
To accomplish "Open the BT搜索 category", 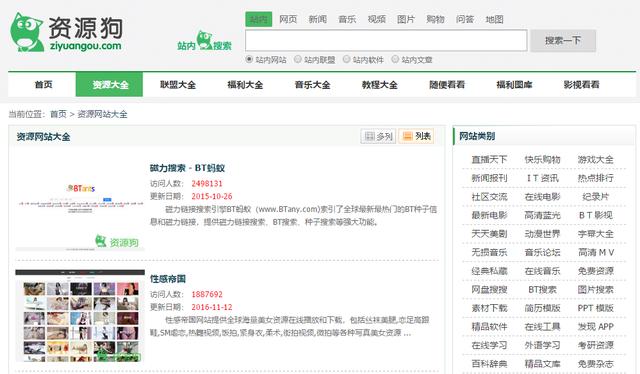I will tap(542, 289).
